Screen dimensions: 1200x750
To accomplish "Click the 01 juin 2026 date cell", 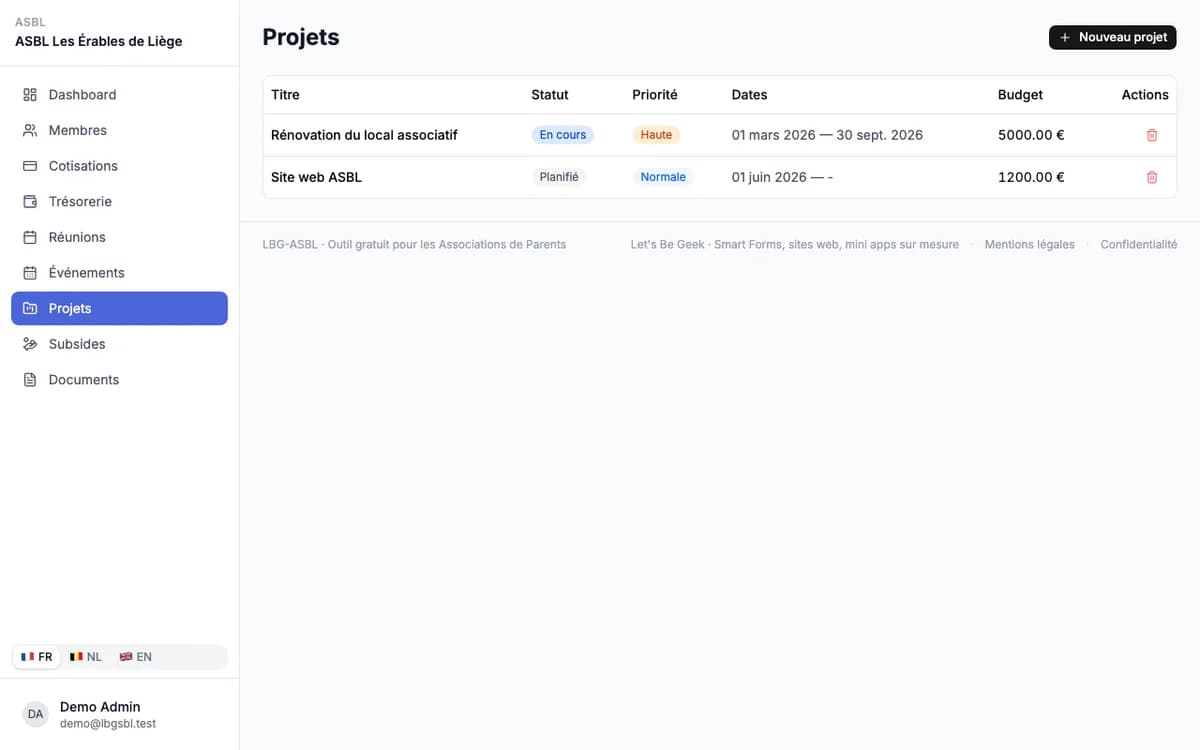I will pyautogui.click(x=782, y=177).
